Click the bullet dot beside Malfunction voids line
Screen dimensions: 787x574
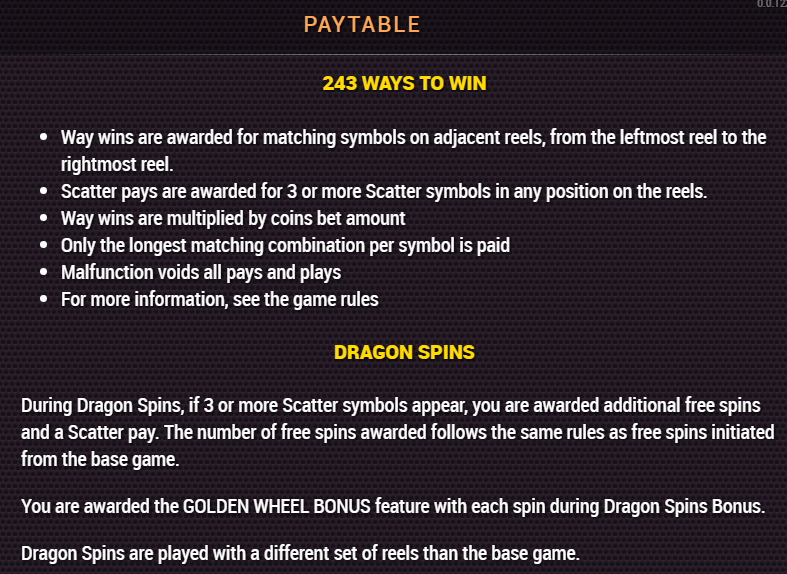pos(44,272)
